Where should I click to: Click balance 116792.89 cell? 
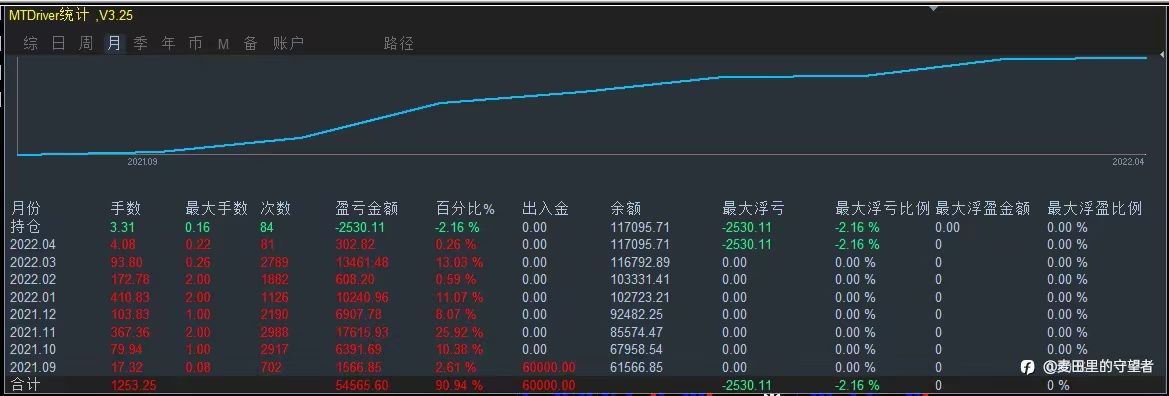click(640, 262)
